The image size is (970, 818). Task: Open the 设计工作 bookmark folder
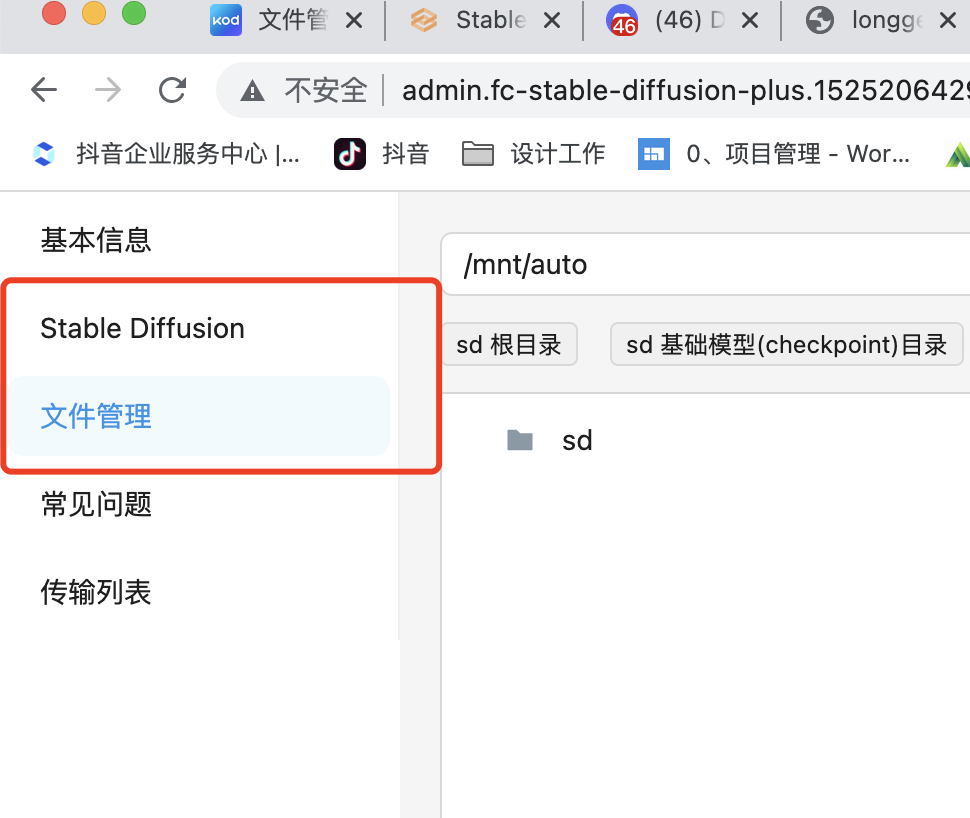pos(533,154)
